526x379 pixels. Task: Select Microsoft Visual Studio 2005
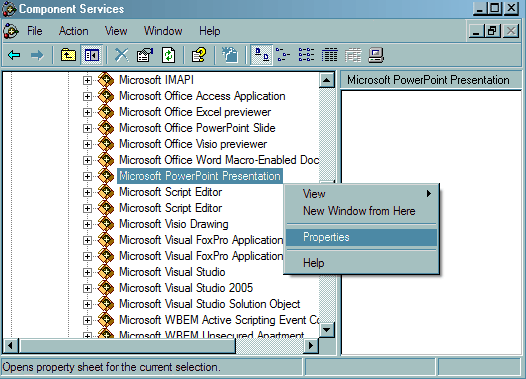tap(186, 288)
